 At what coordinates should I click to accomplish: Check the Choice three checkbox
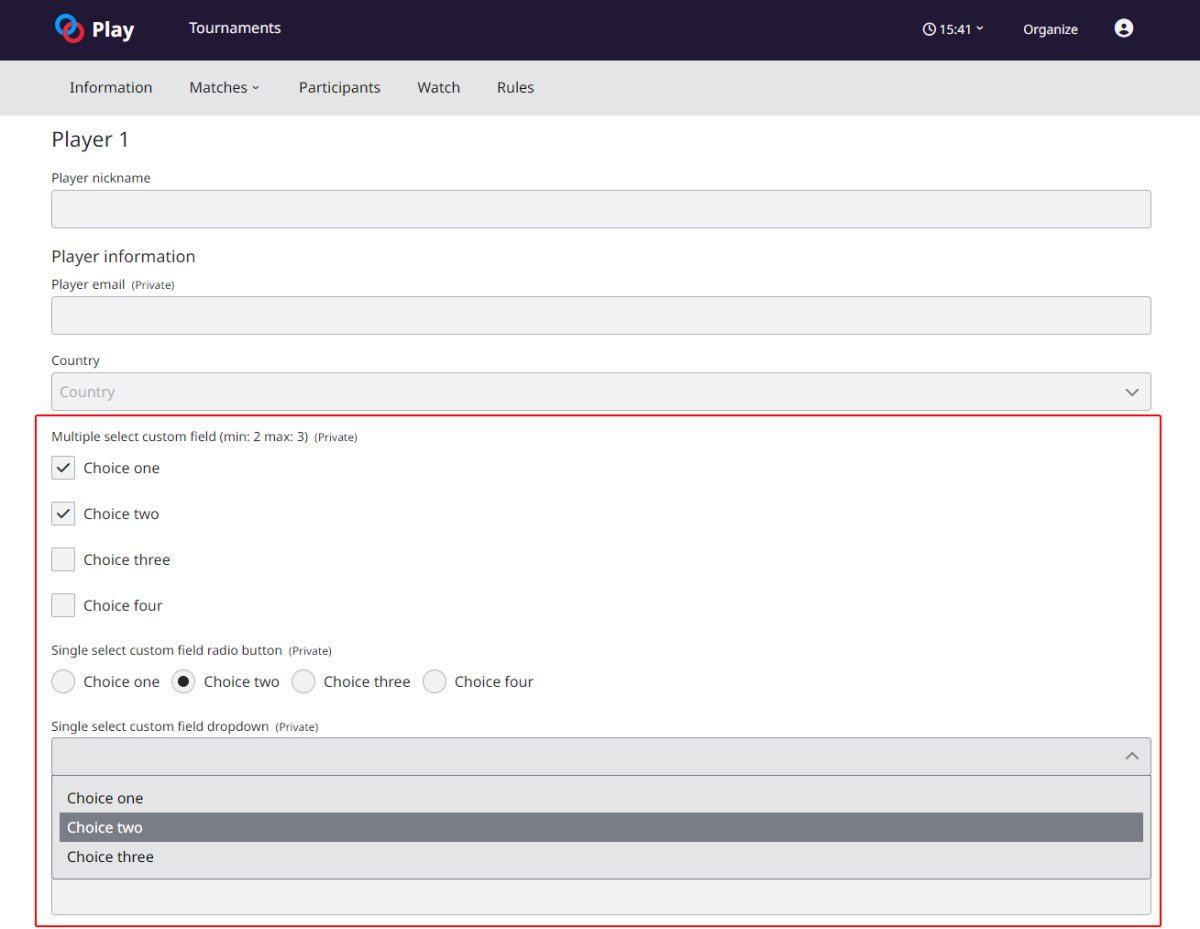(63, 559)
